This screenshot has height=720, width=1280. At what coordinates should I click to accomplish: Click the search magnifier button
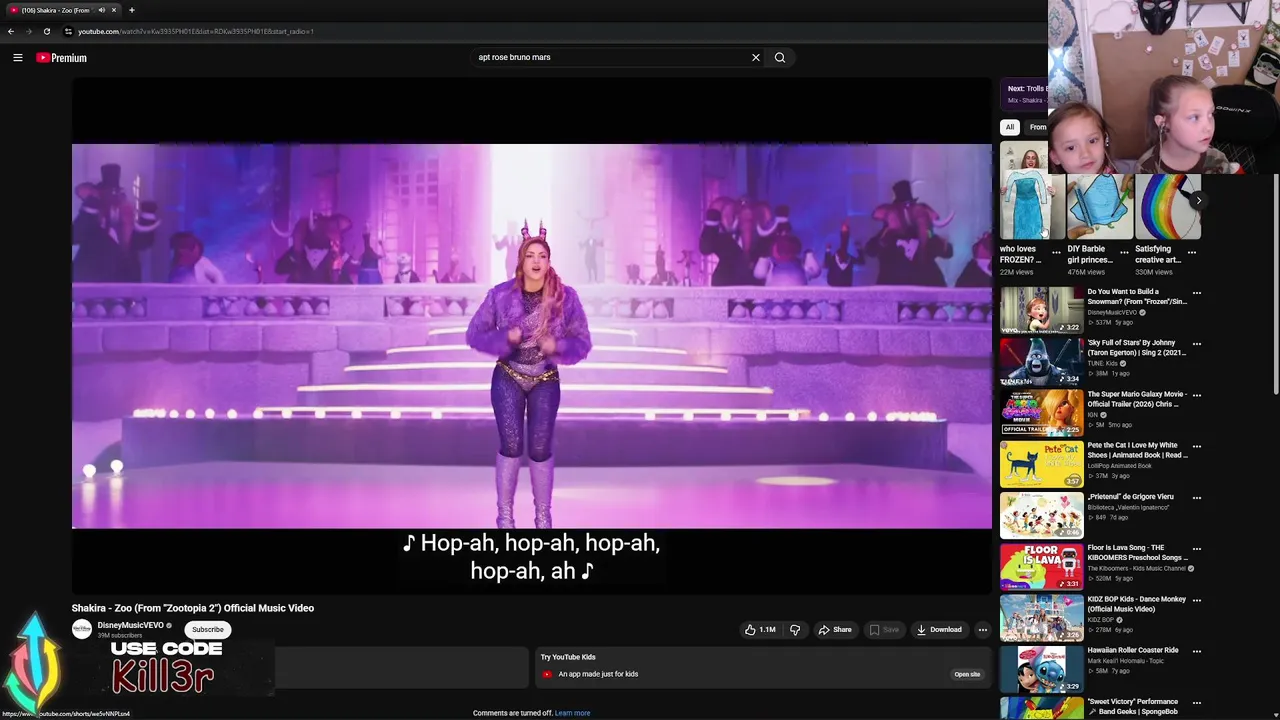point(780,57)
